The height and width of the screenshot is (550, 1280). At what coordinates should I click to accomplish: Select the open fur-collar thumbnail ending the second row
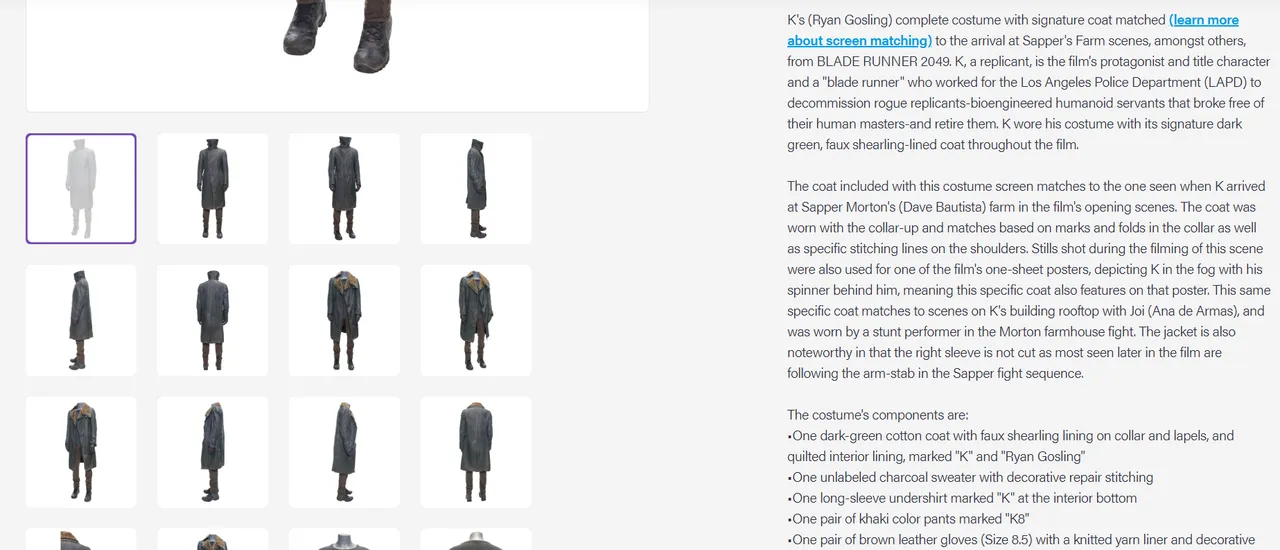pyautogui.click(x=476, y=321)
